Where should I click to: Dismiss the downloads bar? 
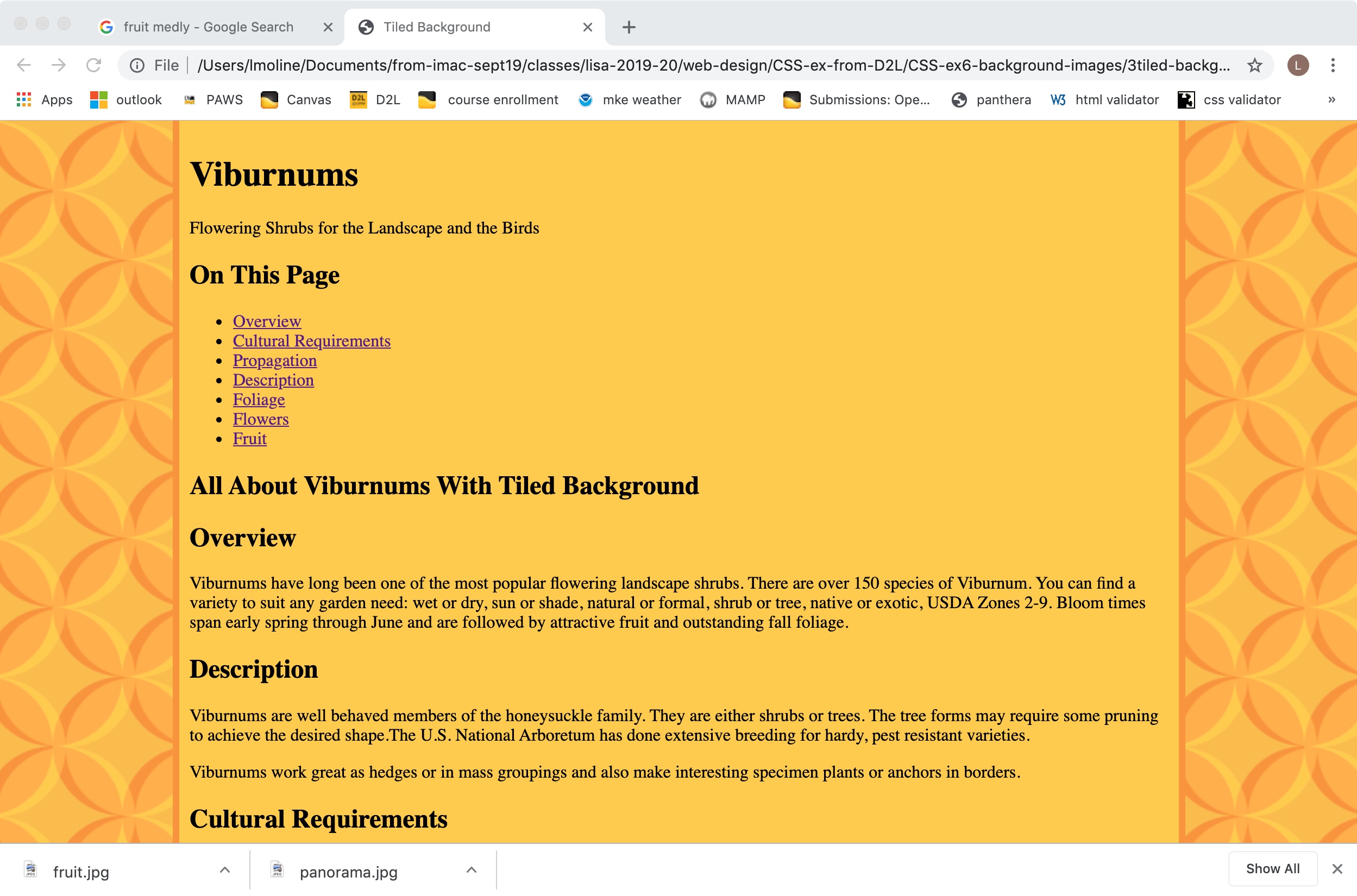(1336, 868)
